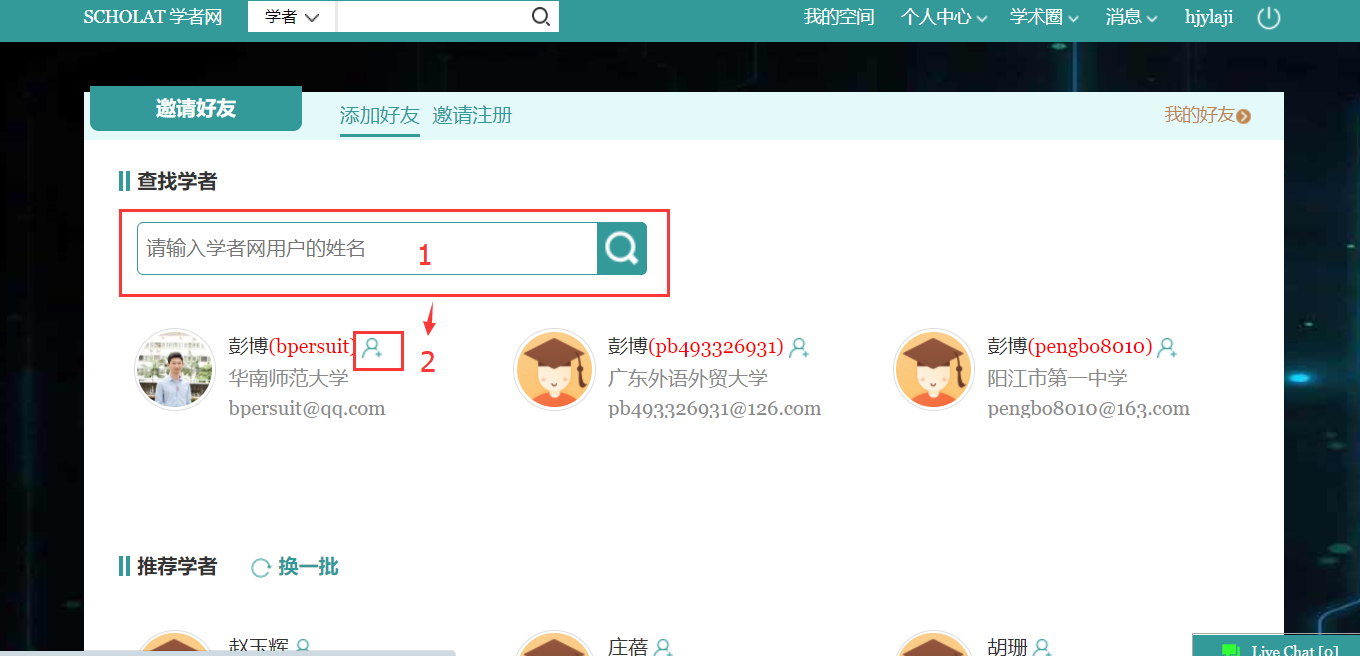Open 彭博 bpersuit profile photo
Viewport: 1360px width, 656px height.
point(175,370)
